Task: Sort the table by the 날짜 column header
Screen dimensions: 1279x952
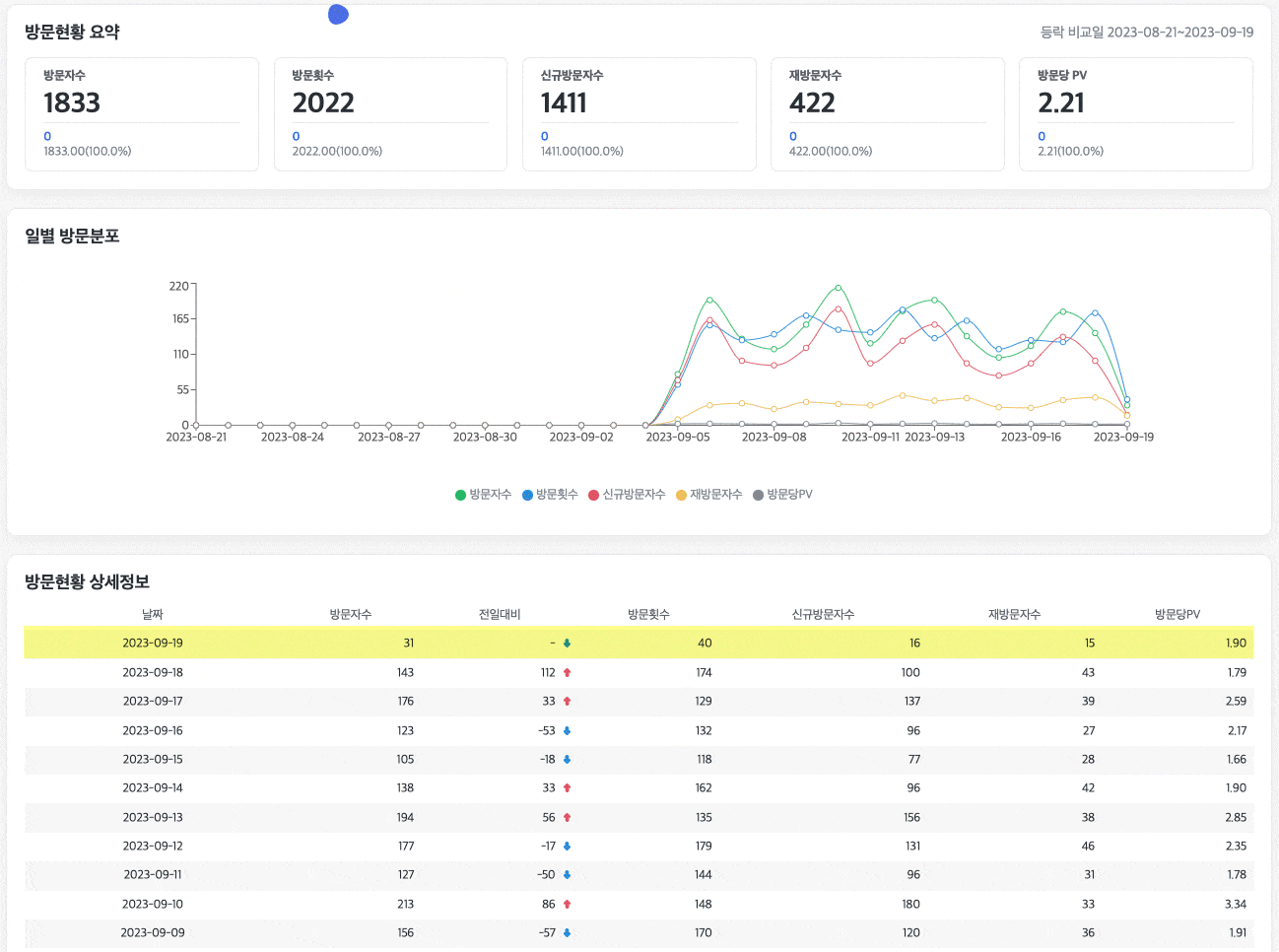Action: pyautogui.click(x=149, y=614)
